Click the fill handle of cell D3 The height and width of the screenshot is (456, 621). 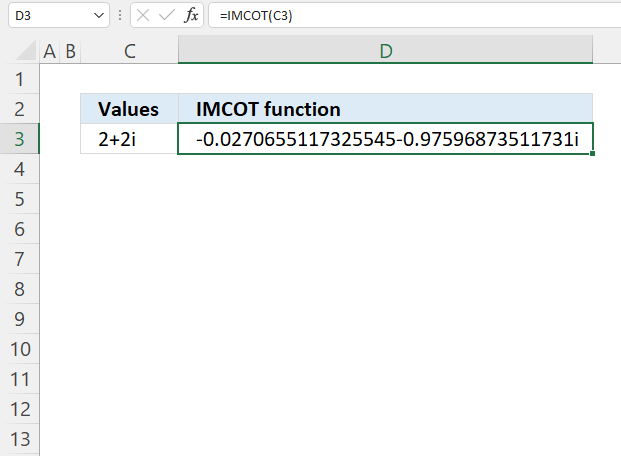pyautogui.click(x=593, y=154)
